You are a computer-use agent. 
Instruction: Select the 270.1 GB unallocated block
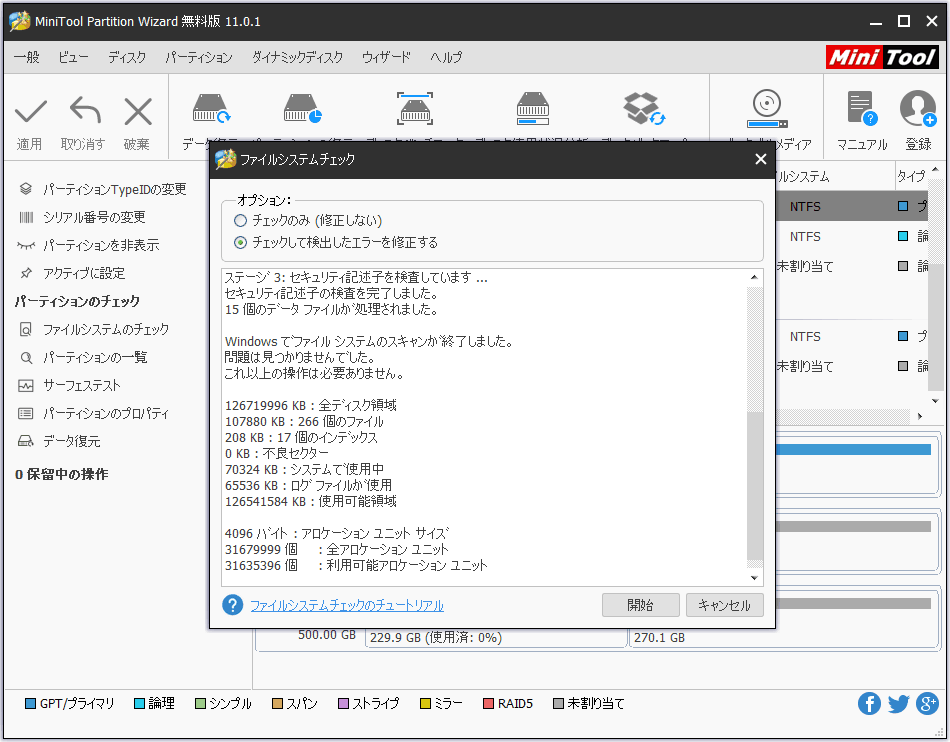784,637
